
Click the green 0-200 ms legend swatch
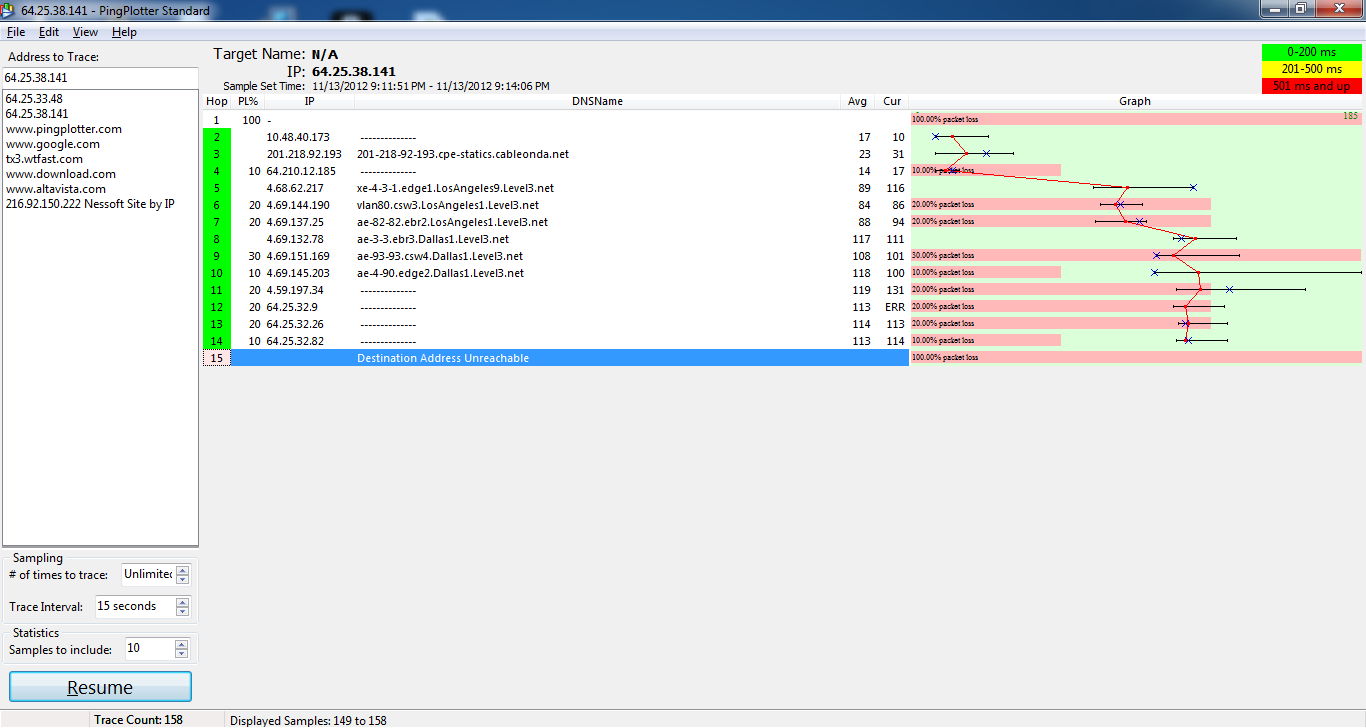coord(1311,52)
